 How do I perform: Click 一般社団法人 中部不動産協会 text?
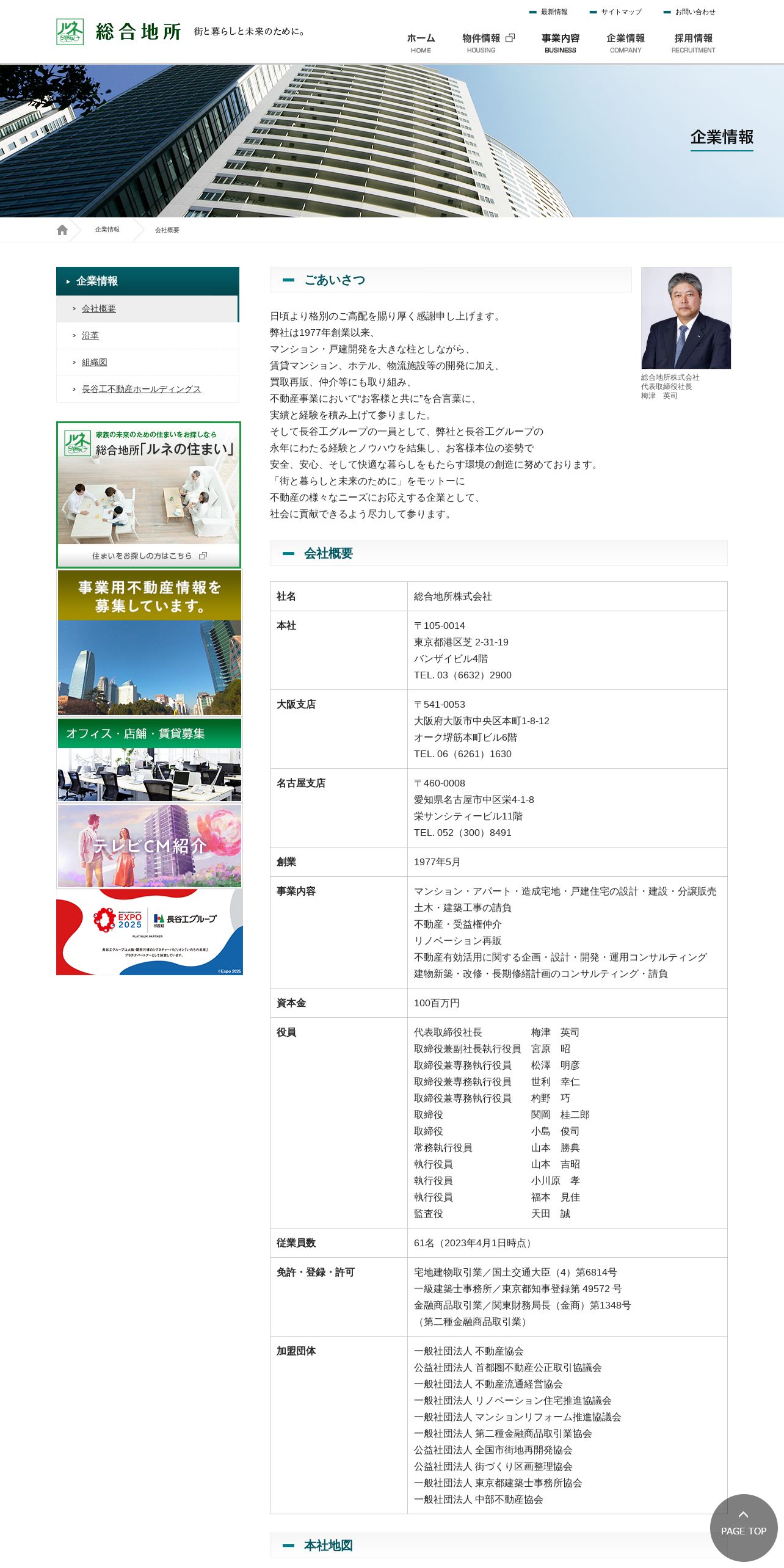(478, 1500)
